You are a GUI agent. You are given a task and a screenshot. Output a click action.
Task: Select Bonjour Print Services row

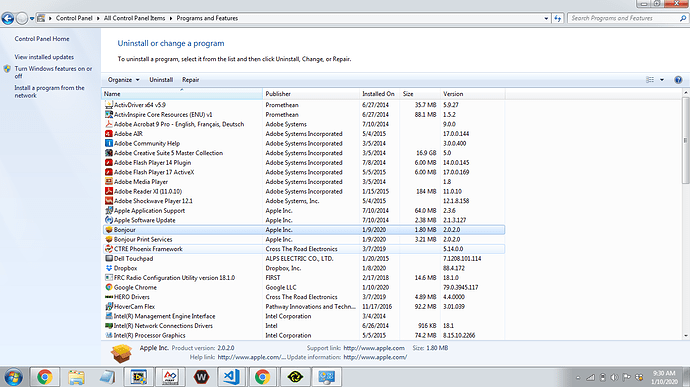point(304,240)
